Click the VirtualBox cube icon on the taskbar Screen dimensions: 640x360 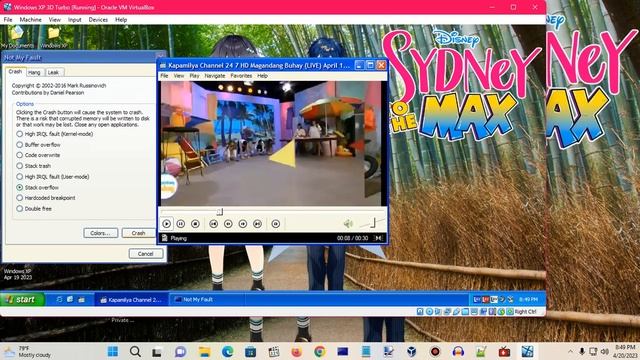click(x=412, y=351)
